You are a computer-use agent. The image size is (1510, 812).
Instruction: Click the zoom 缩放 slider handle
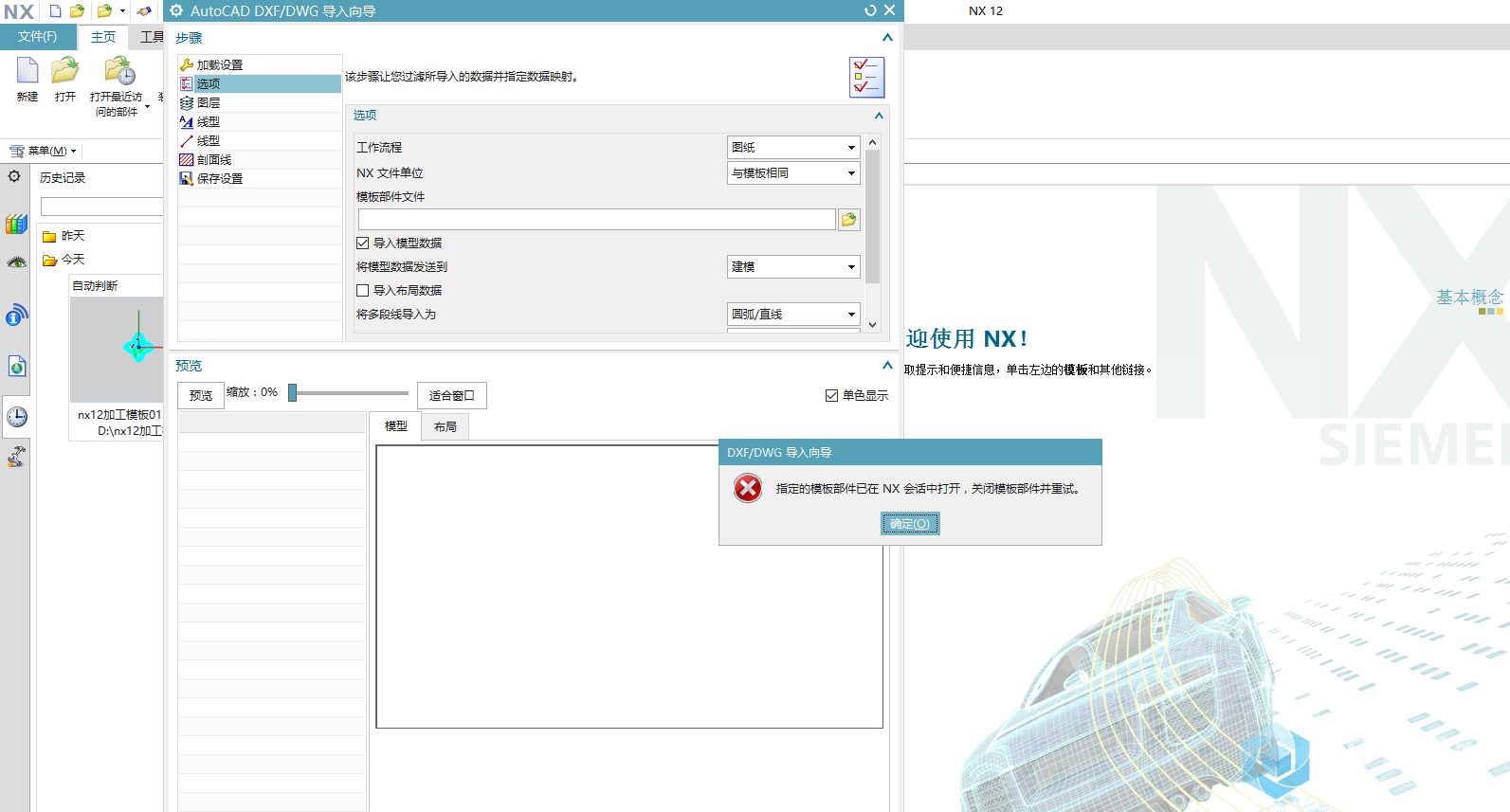pos(293,392)
